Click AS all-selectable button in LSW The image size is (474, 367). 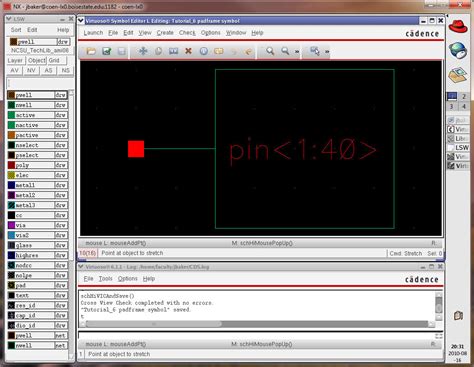(x=48, y=70)
